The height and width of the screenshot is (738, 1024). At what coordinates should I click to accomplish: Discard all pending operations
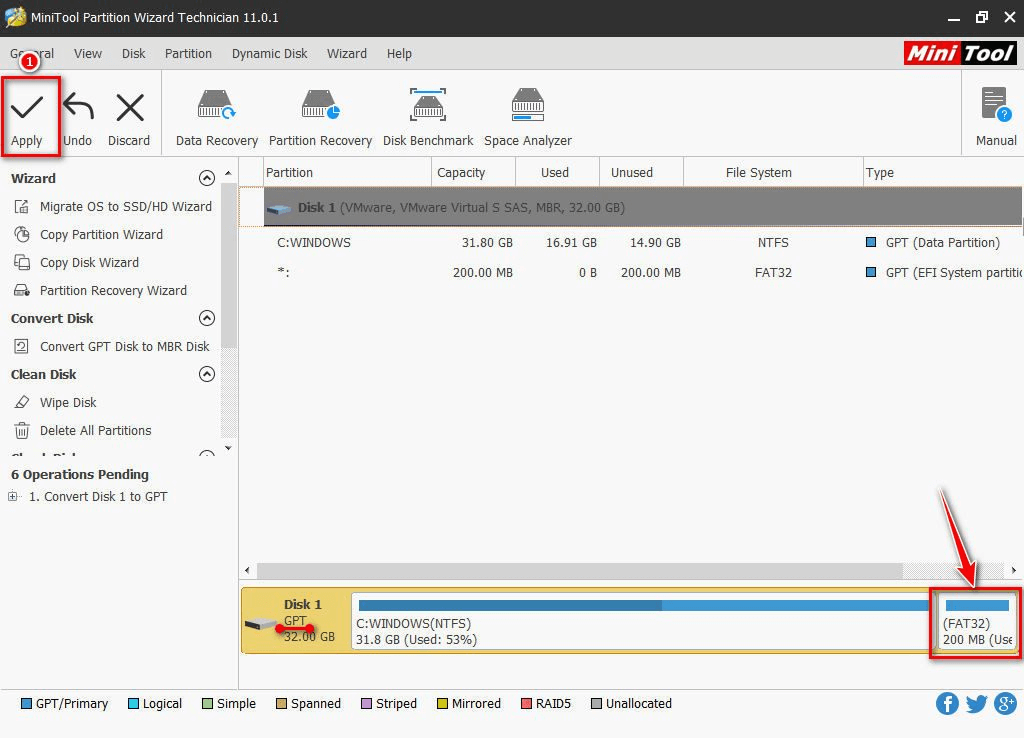pos(129,119)
